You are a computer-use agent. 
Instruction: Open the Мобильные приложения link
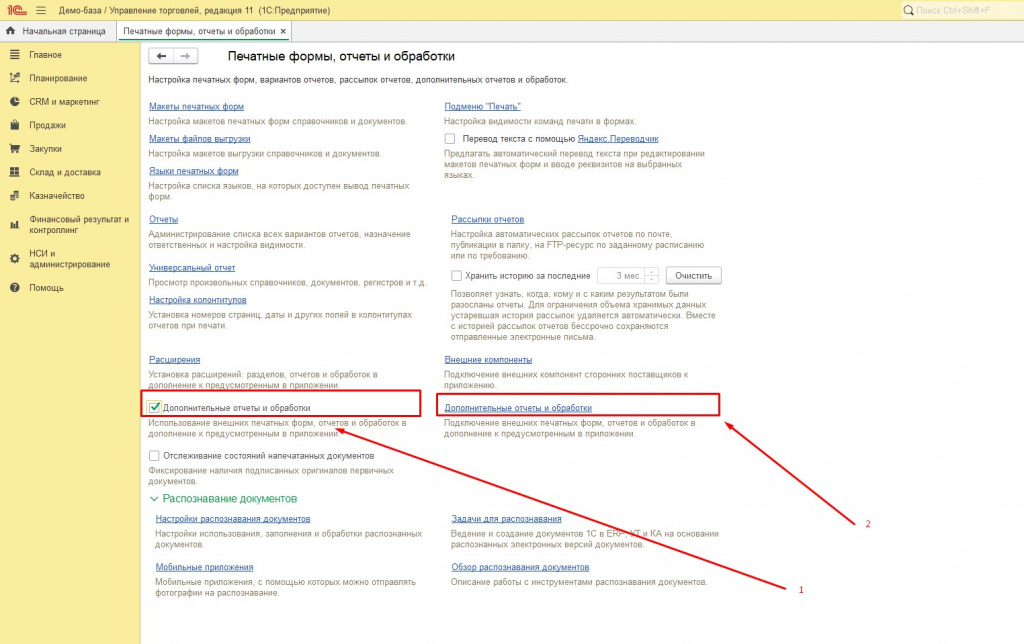pos(204,567)
